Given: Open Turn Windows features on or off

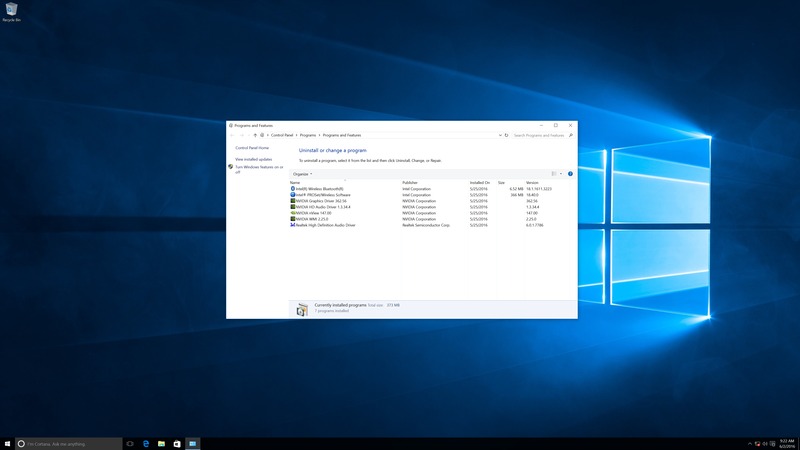Looking at the screenshot, I should pyautogui.click(x=259, y=169).
